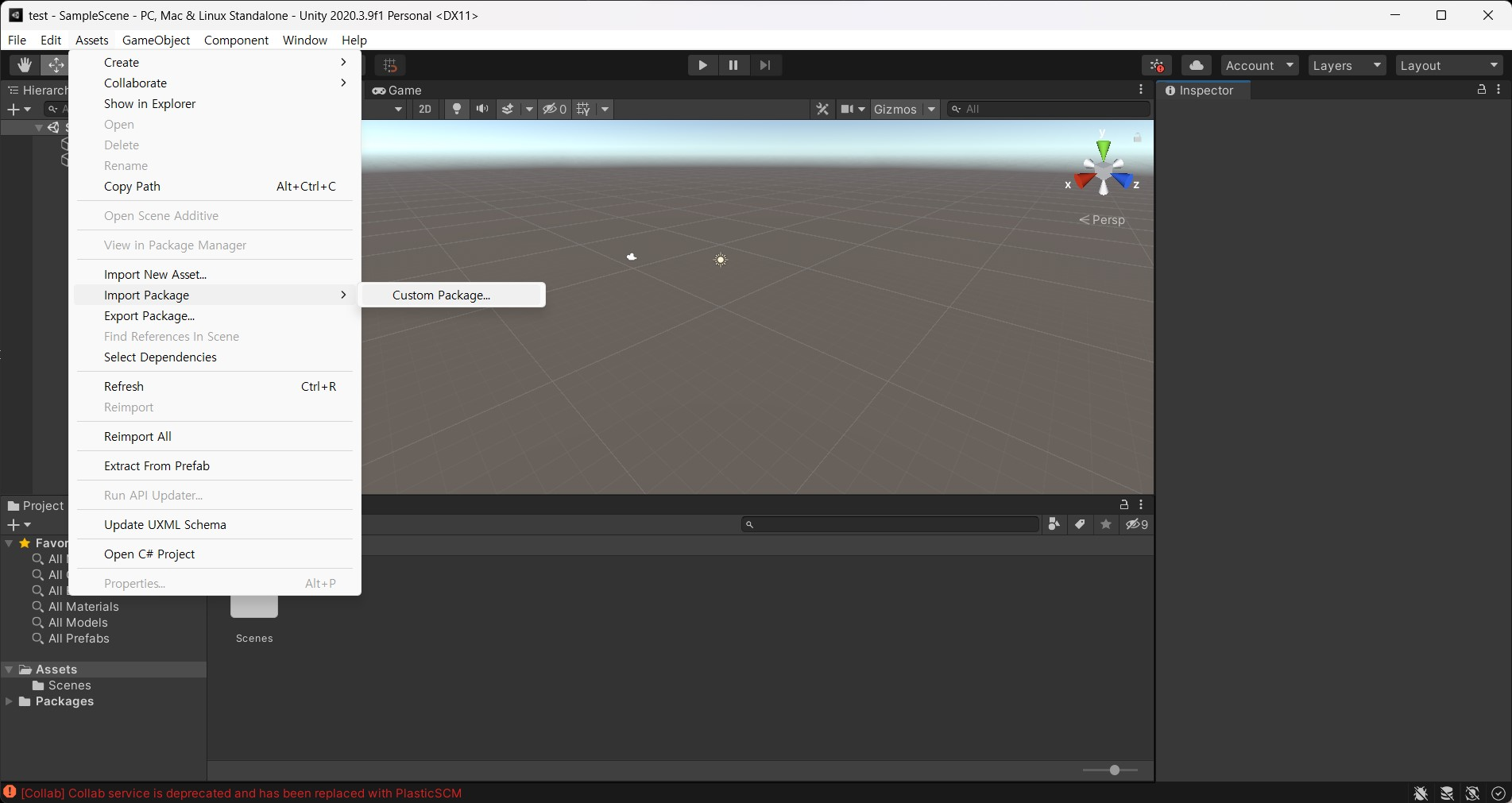
Task: Choose Reimport All menu item
Action: pyautogui.click(x=215, y=436)
